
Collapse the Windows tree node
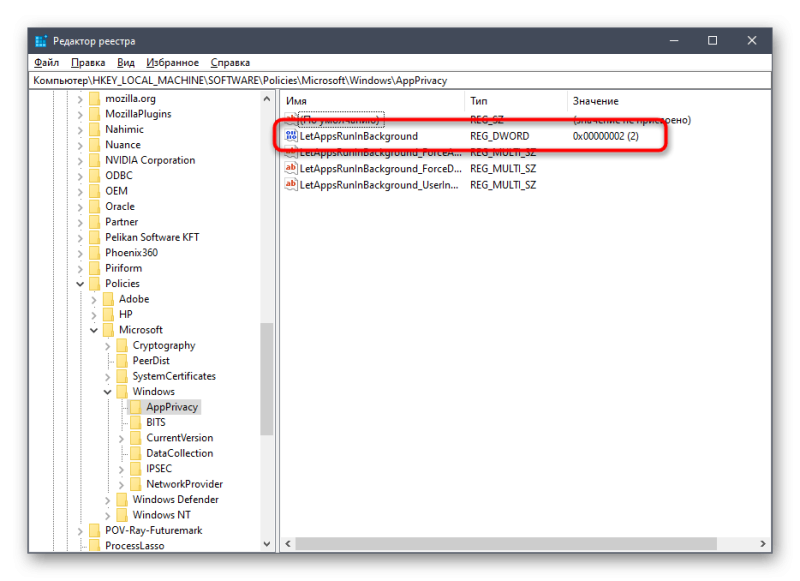108,392
